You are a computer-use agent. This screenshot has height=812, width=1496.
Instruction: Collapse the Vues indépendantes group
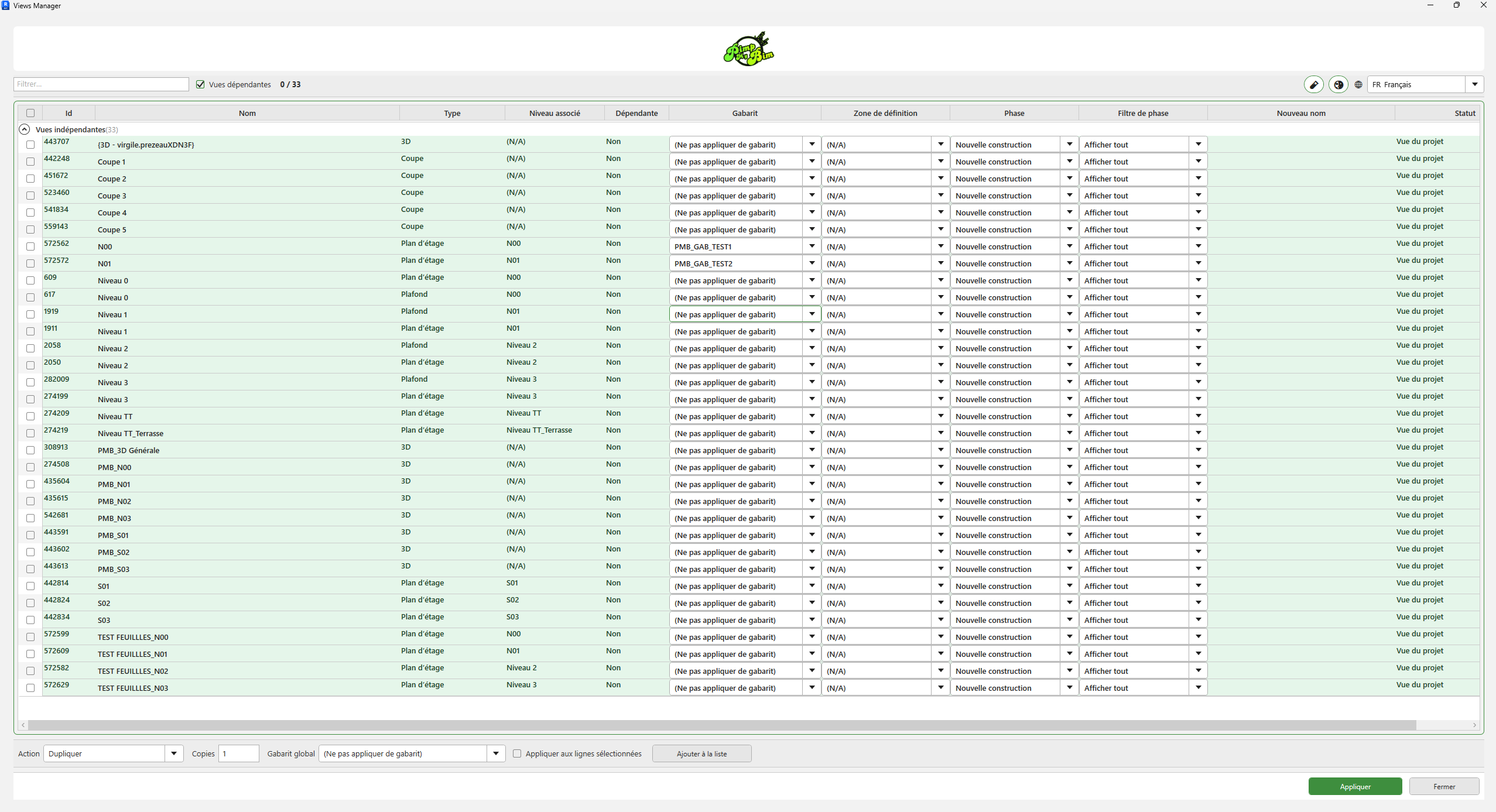point(25,129)
